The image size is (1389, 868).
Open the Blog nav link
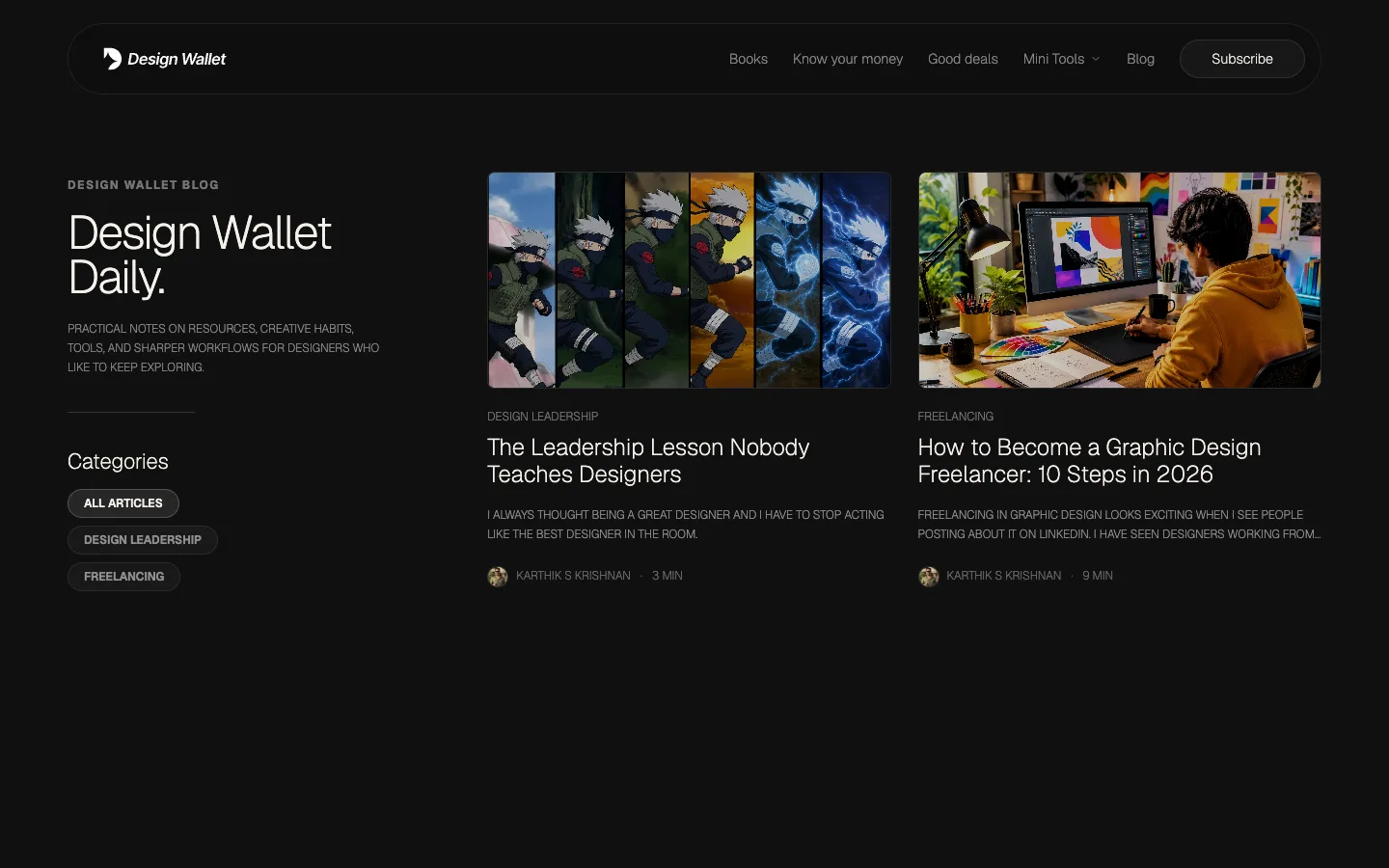point(1140,59)
